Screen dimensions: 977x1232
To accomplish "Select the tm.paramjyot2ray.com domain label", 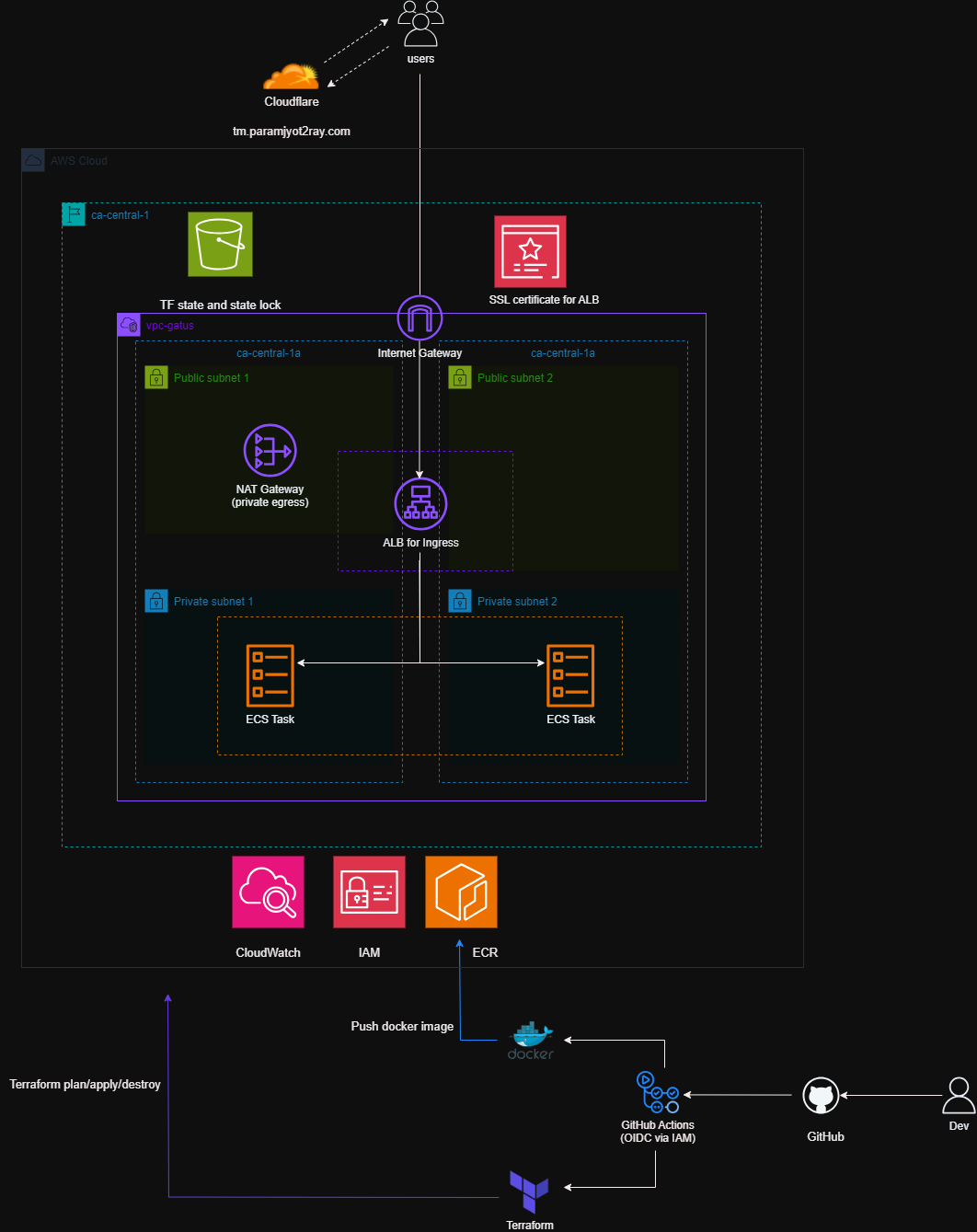I will (x=292, y=132).
